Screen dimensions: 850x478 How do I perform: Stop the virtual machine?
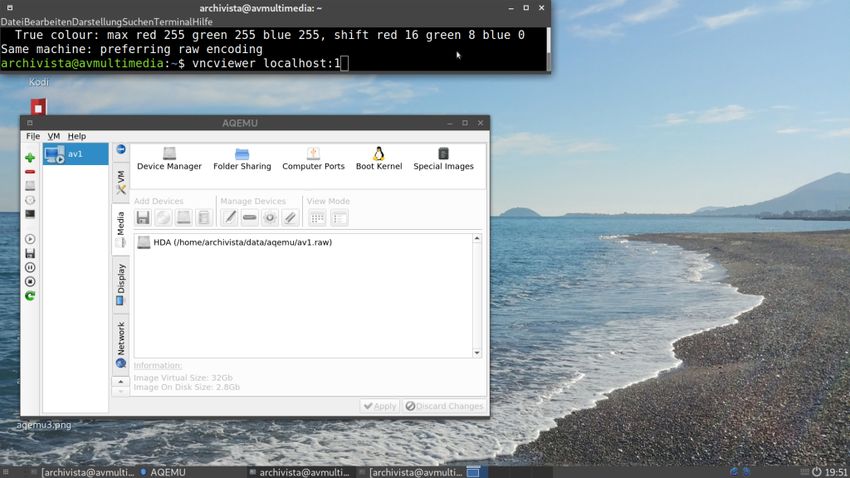click(30, 282)
